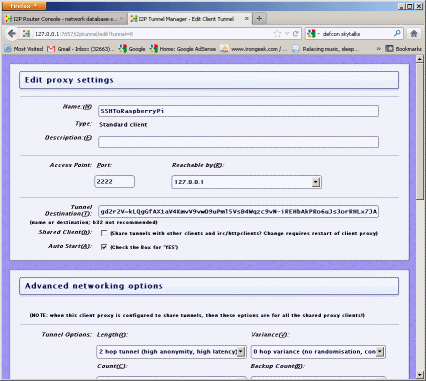Screen dimensions: 426x381
Task: Close the I2P Router Console tab
Action: [122, 19]
